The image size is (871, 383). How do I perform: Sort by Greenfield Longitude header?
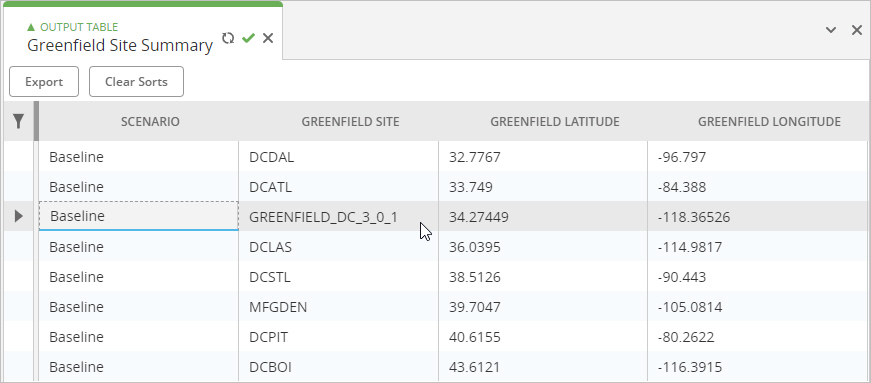769,121
